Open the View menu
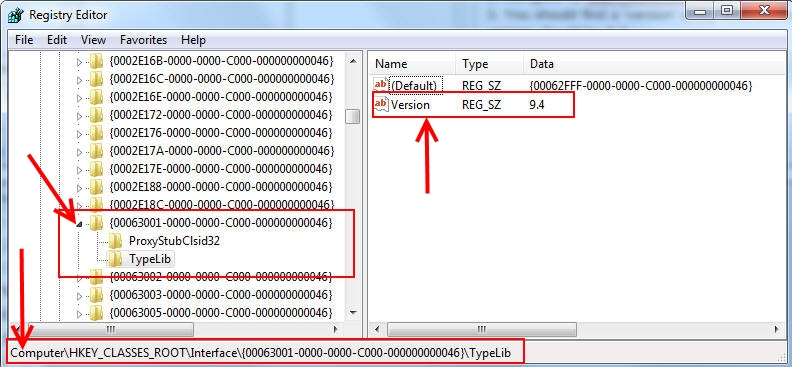Viewport: 792px width, 367px height. tap(93, 40)
